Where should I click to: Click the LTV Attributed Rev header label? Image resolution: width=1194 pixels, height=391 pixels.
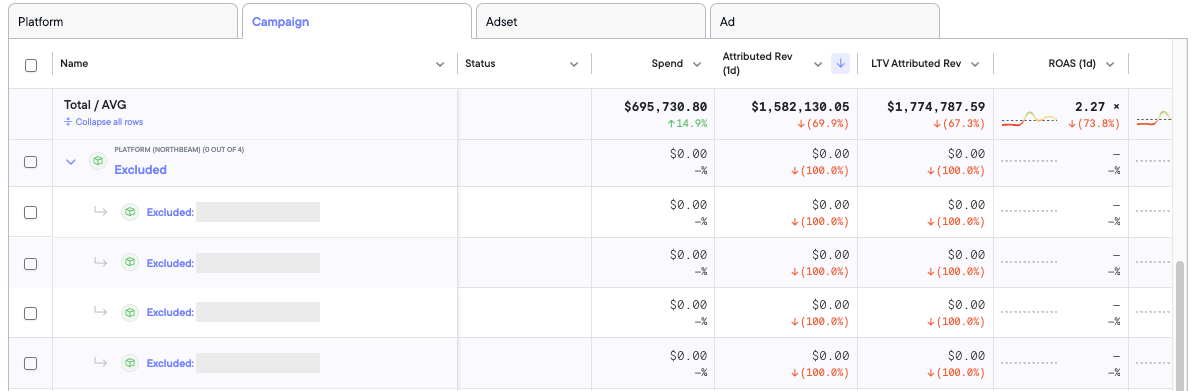916,64
